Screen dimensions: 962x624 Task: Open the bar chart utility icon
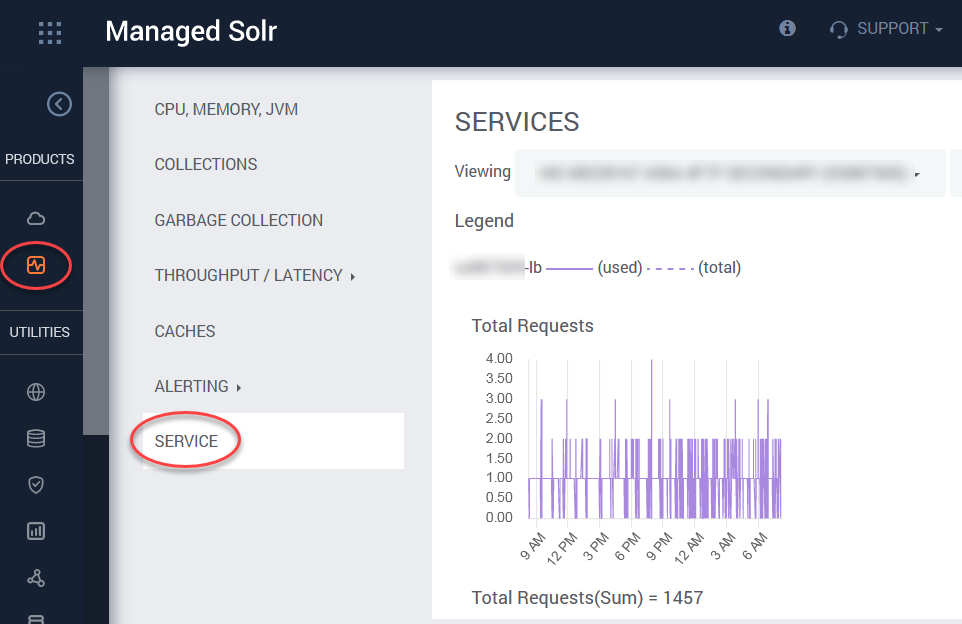coord(36,531)
